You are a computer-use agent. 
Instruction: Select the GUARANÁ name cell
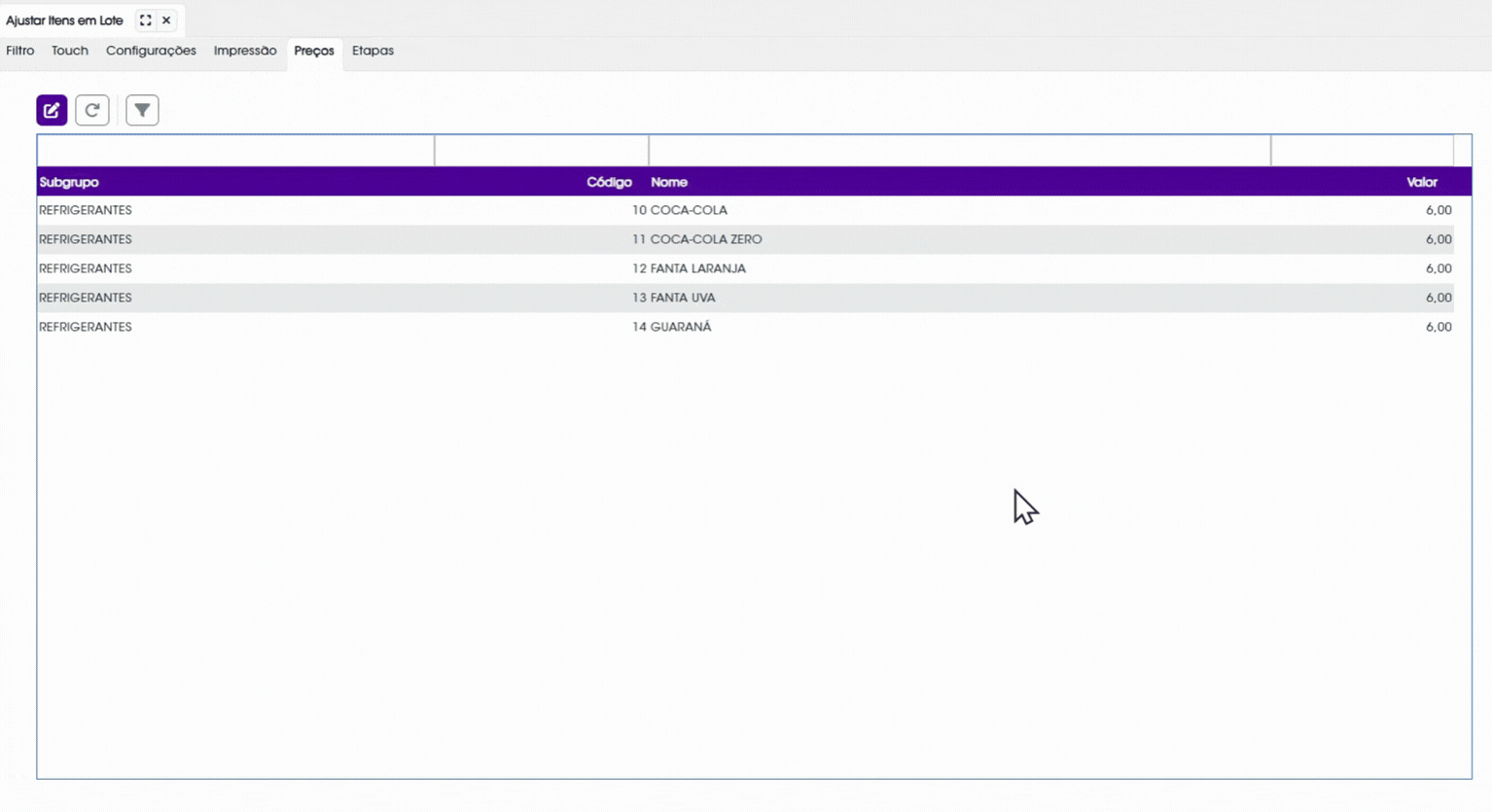pyautogui.click(x=681, y=327)
